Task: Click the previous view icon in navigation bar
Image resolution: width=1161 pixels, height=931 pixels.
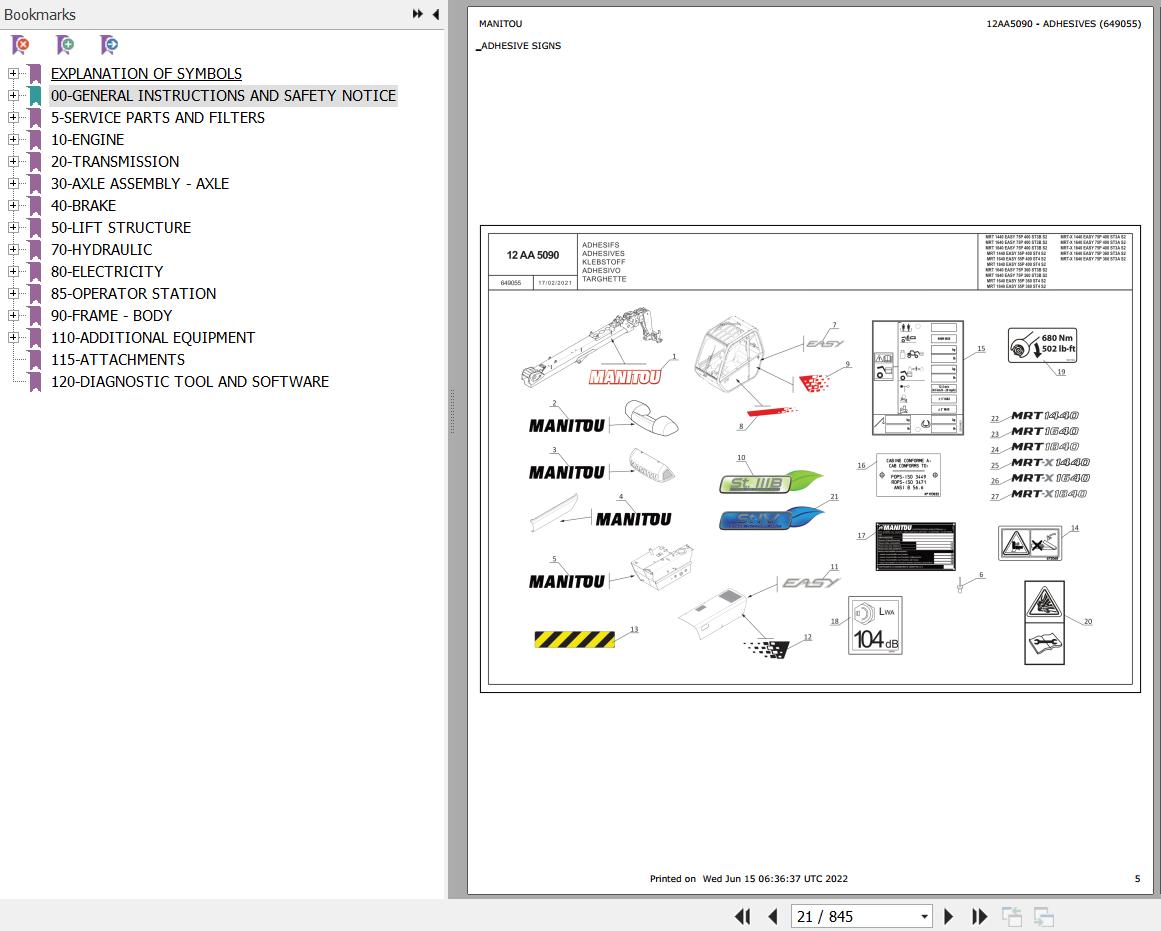Action: coord(1011,916)
